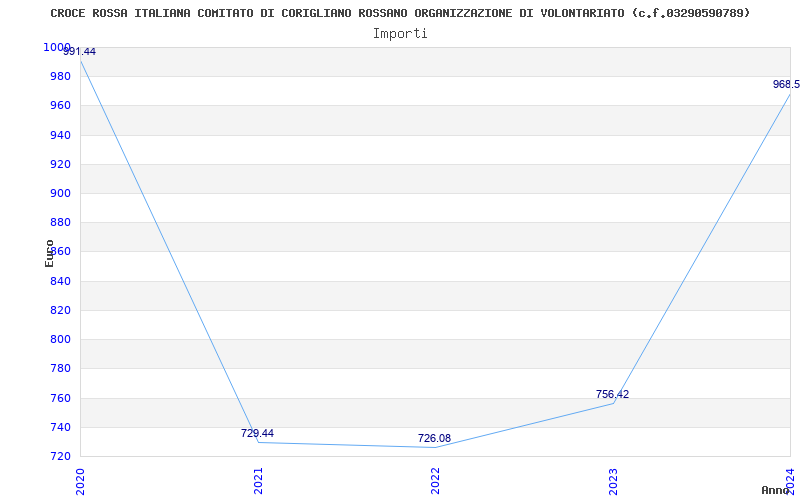Click the 960 y-axis tick label

click(61, 106)
